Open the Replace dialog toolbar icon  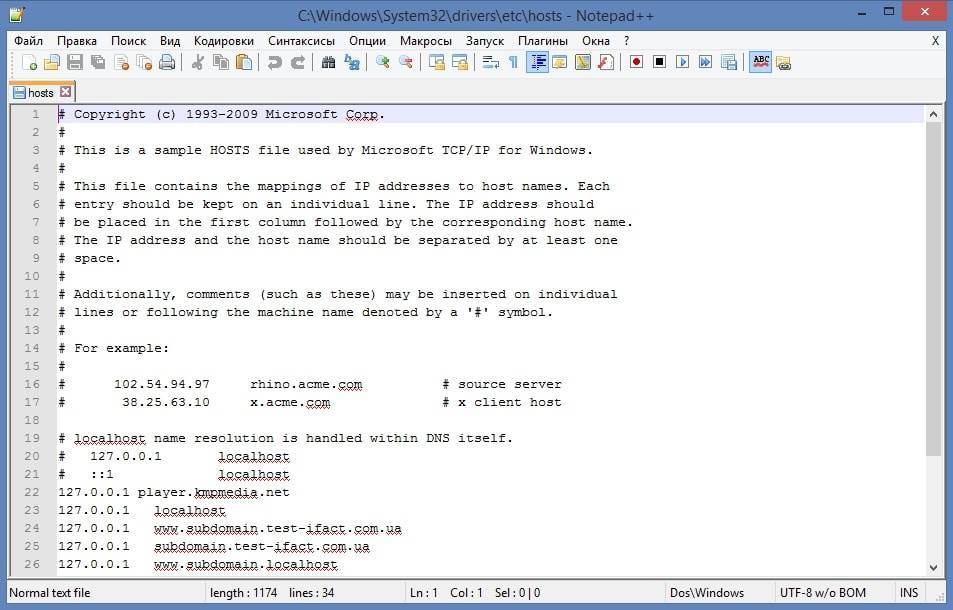[x=351, y=62]
